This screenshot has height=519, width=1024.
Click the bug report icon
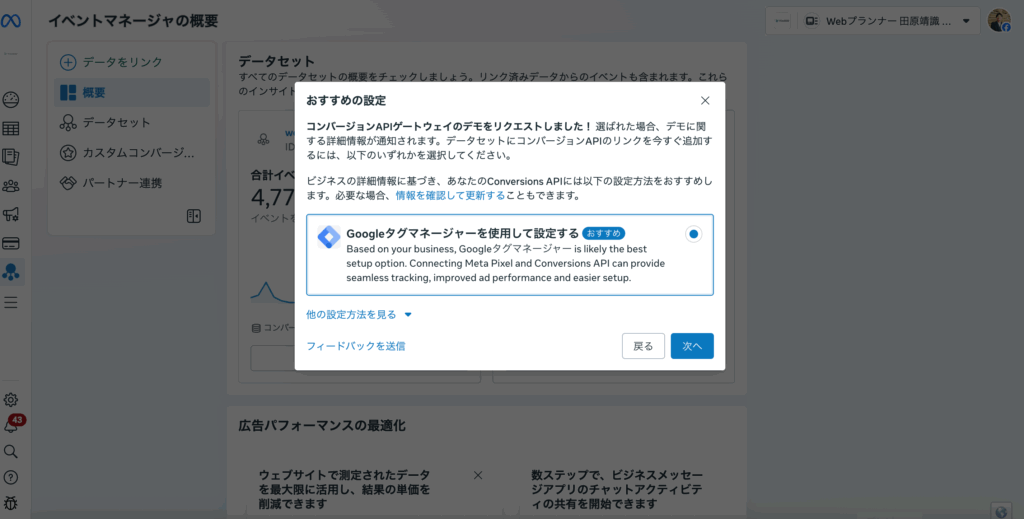click(11, 502)
